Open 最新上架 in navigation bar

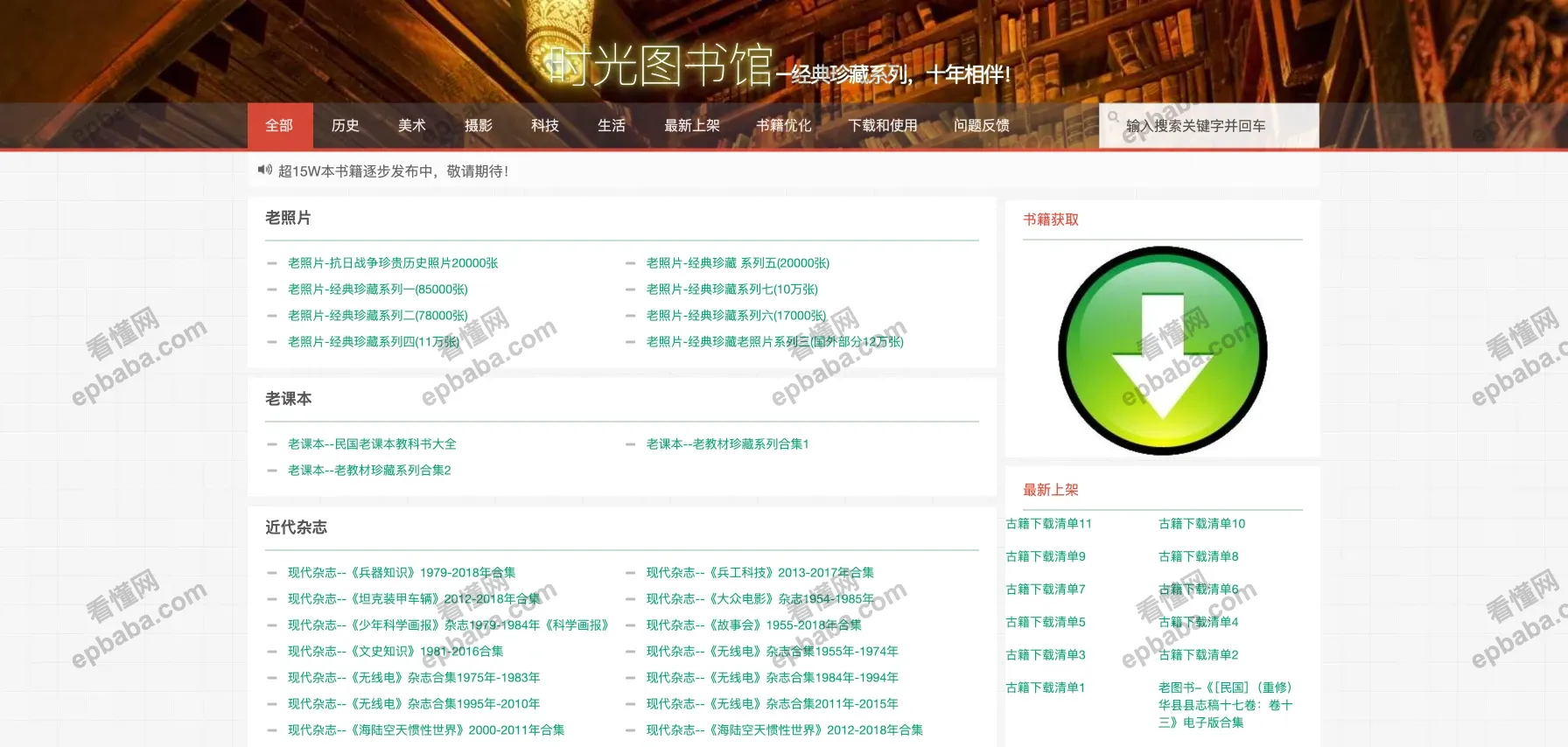click(692, 126)
